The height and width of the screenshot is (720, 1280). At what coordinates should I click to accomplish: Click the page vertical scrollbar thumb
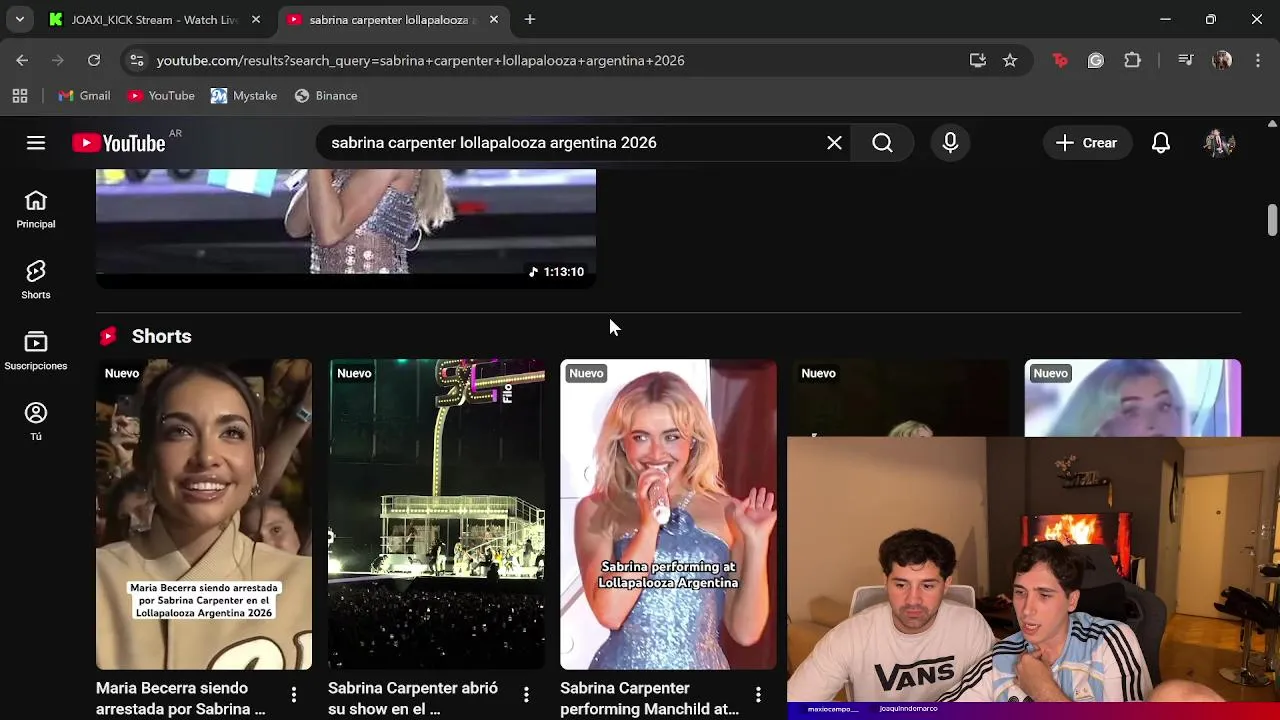point(1272,220)
